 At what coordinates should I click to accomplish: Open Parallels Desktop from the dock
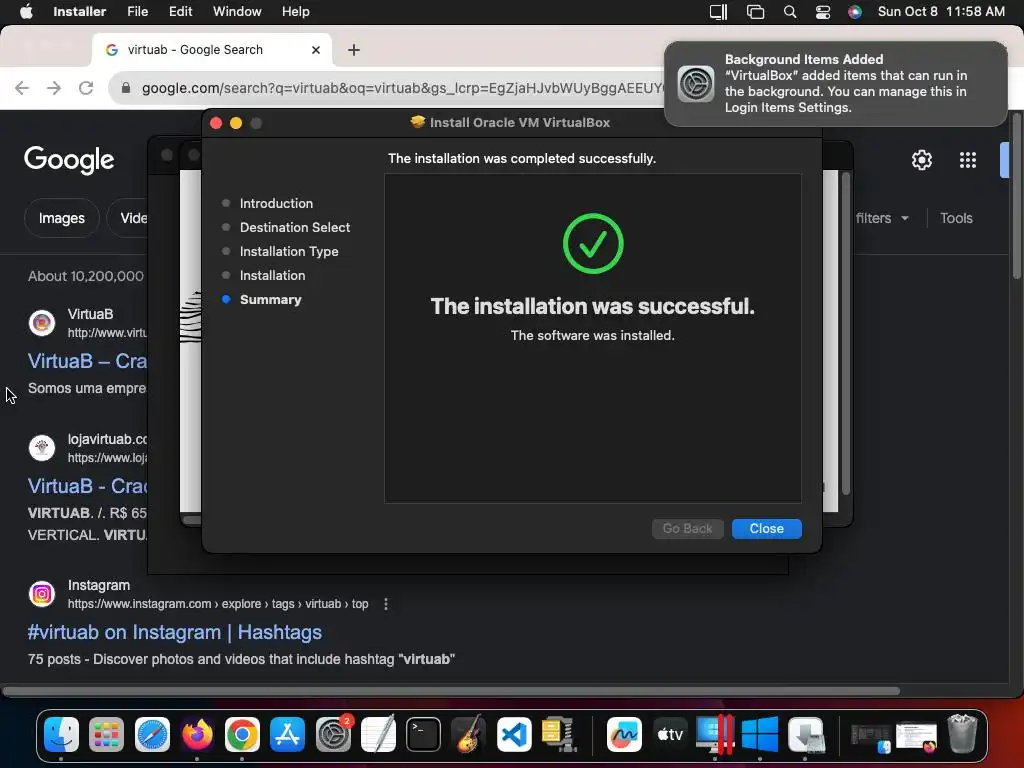click(714, 735)
